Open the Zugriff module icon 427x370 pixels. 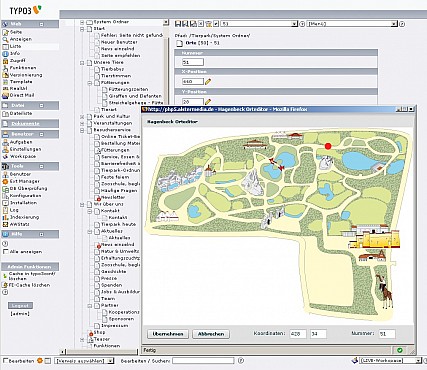coord(5,61)
